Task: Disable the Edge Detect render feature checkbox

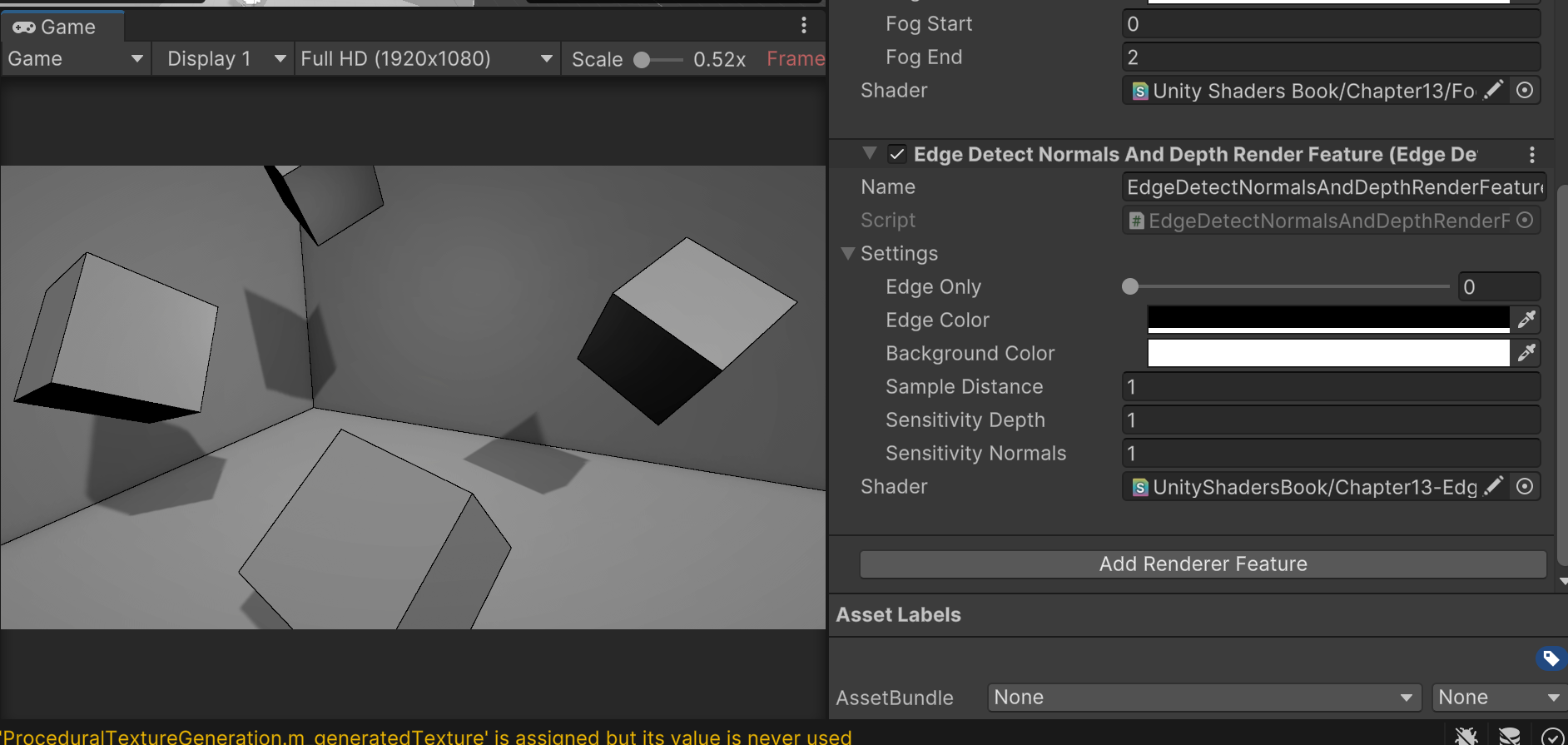Action: (x=896, y=154)
